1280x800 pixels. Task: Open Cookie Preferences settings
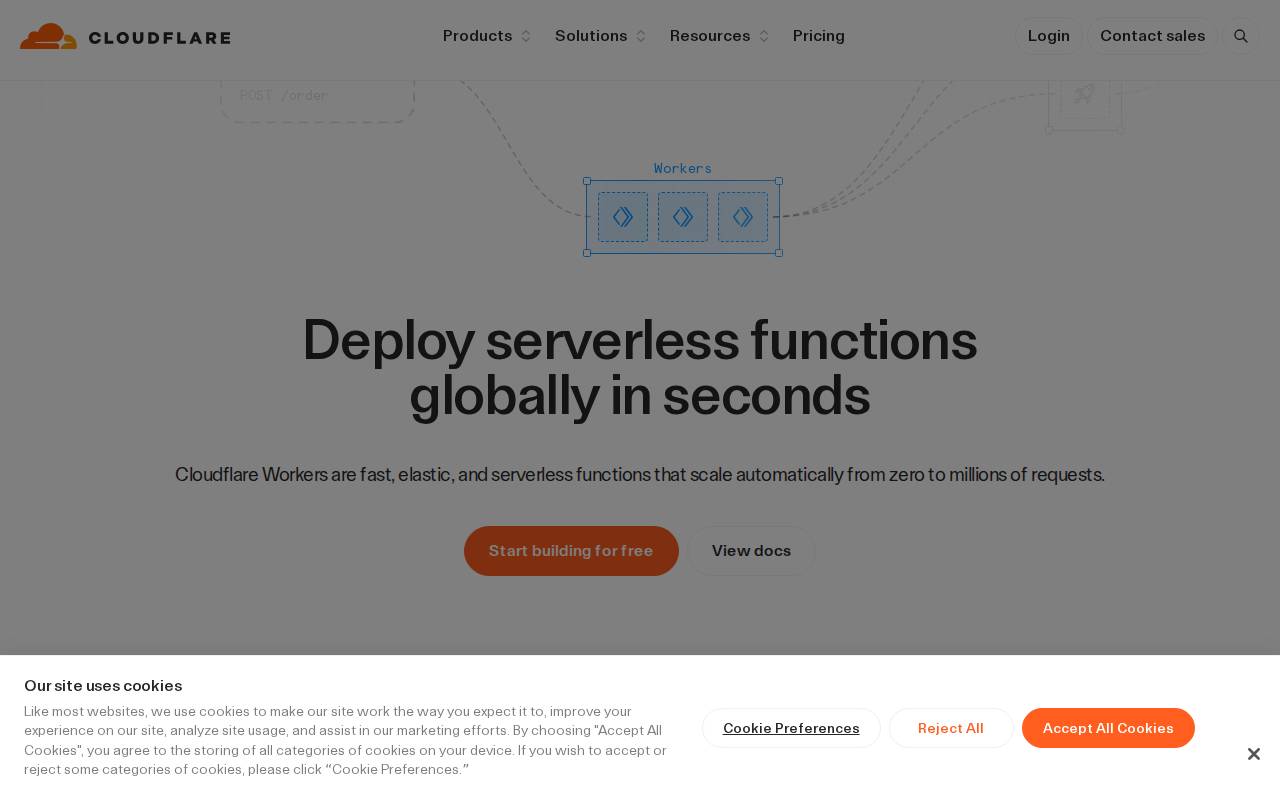(x=791, y=728)
